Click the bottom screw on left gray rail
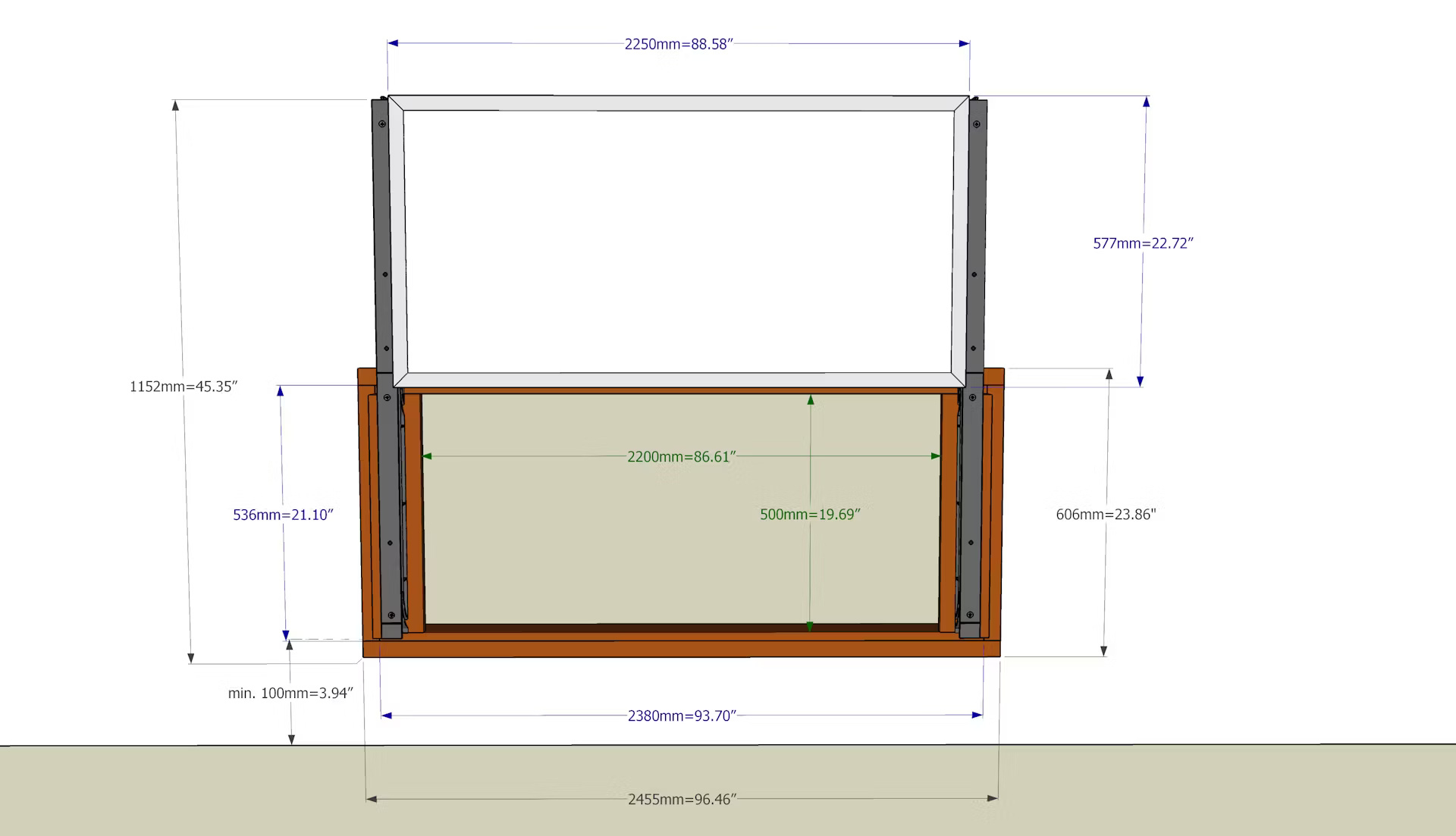The width and height of the screenshot is (1456, 836). click(x=391, y=615)
